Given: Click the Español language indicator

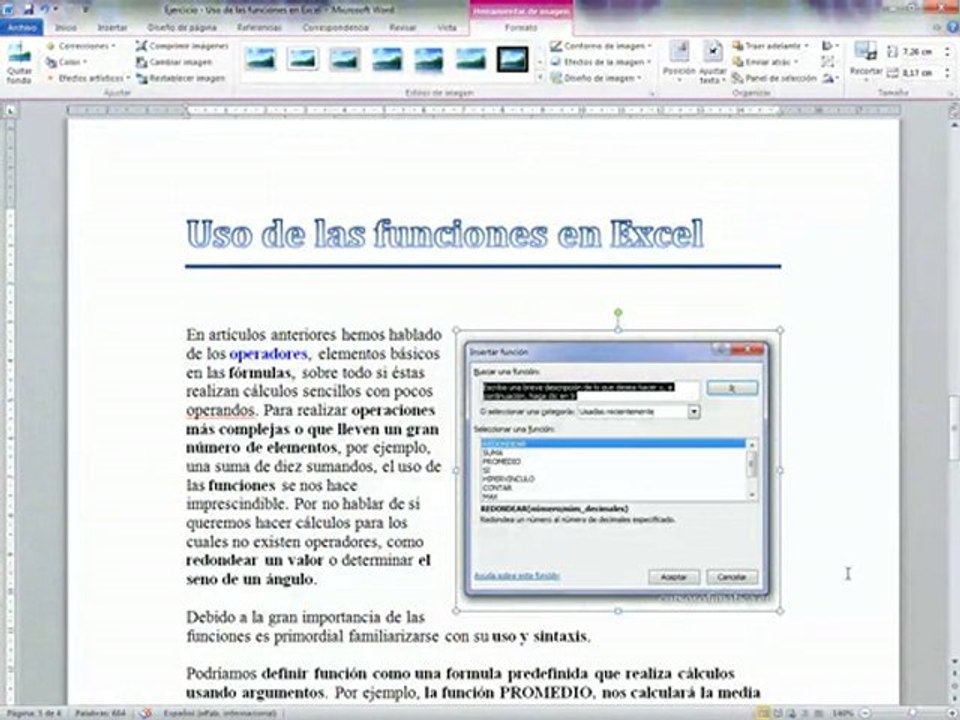Looking at the screenshot, I should [219, 713].
